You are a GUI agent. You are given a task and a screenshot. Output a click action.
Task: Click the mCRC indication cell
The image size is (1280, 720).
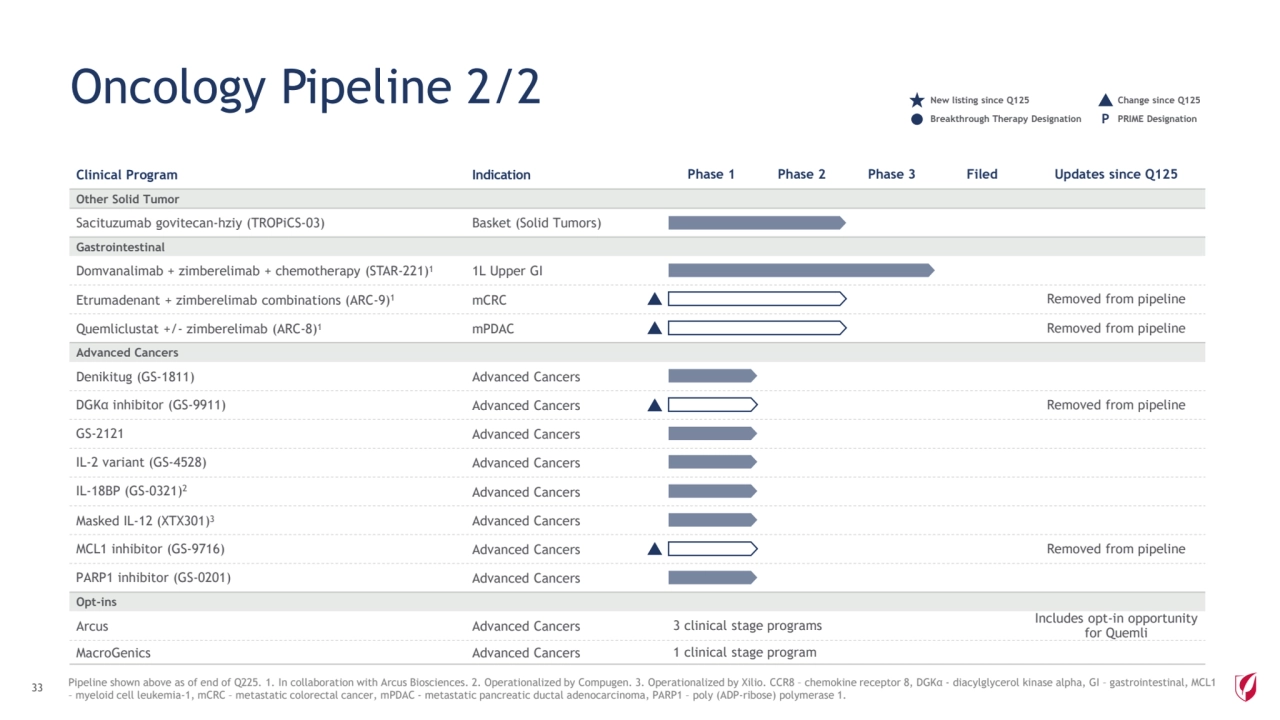click(x=490, y=299)
